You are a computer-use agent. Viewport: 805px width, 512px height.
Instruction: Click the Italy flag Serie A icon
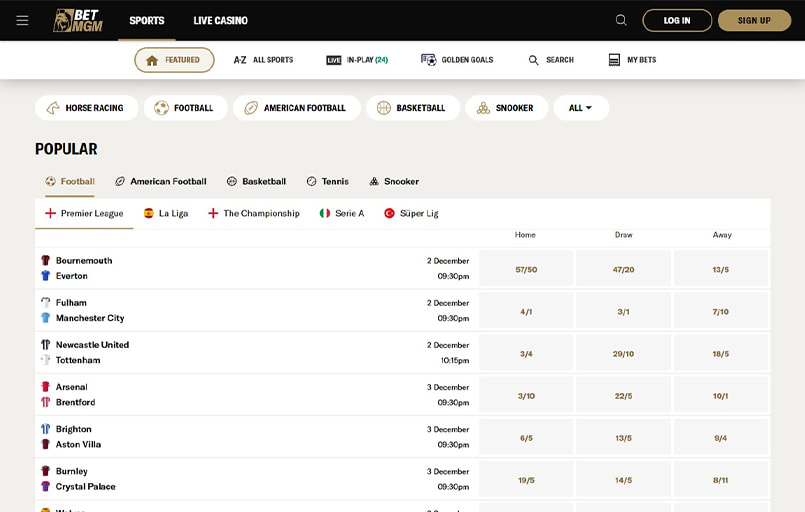tap(325, 213)
